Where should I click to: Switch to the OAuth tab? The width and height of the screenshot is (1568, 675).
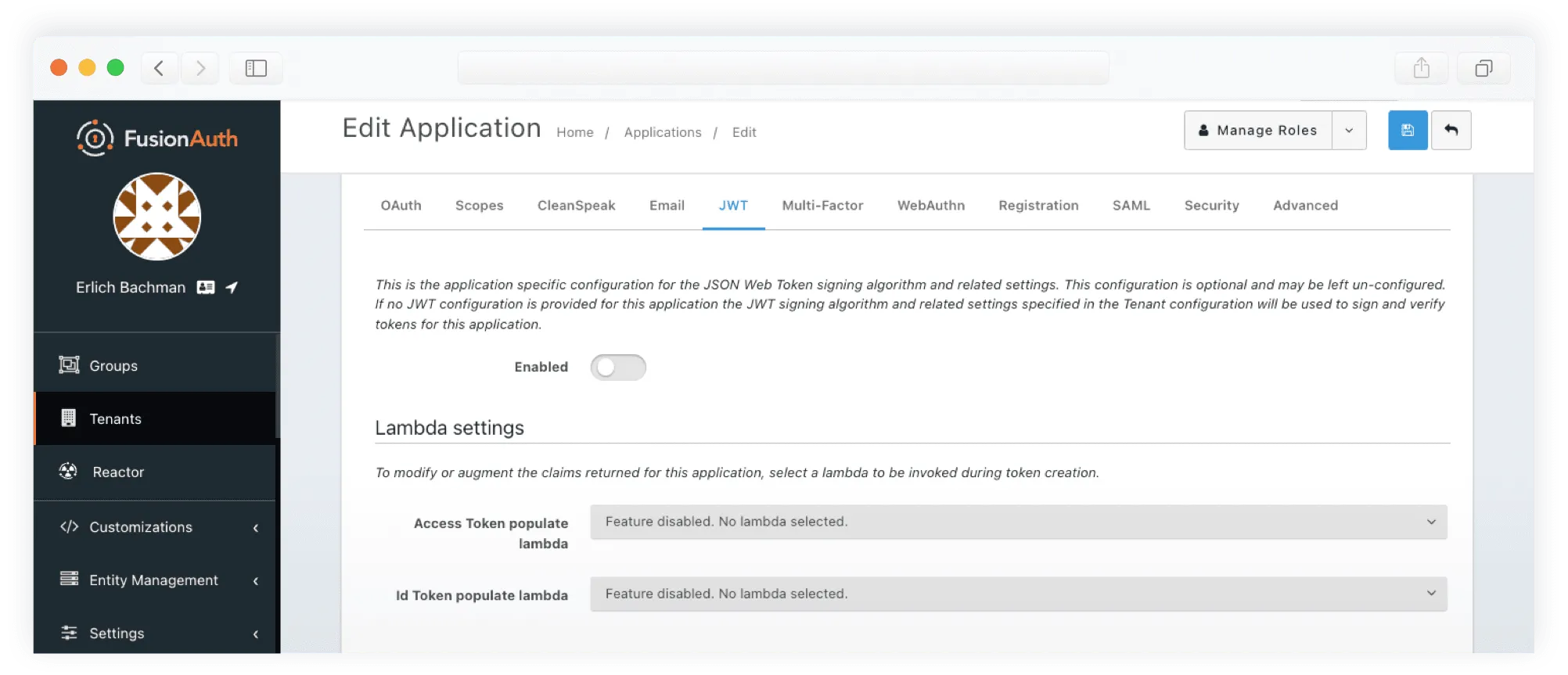point(401,206)
